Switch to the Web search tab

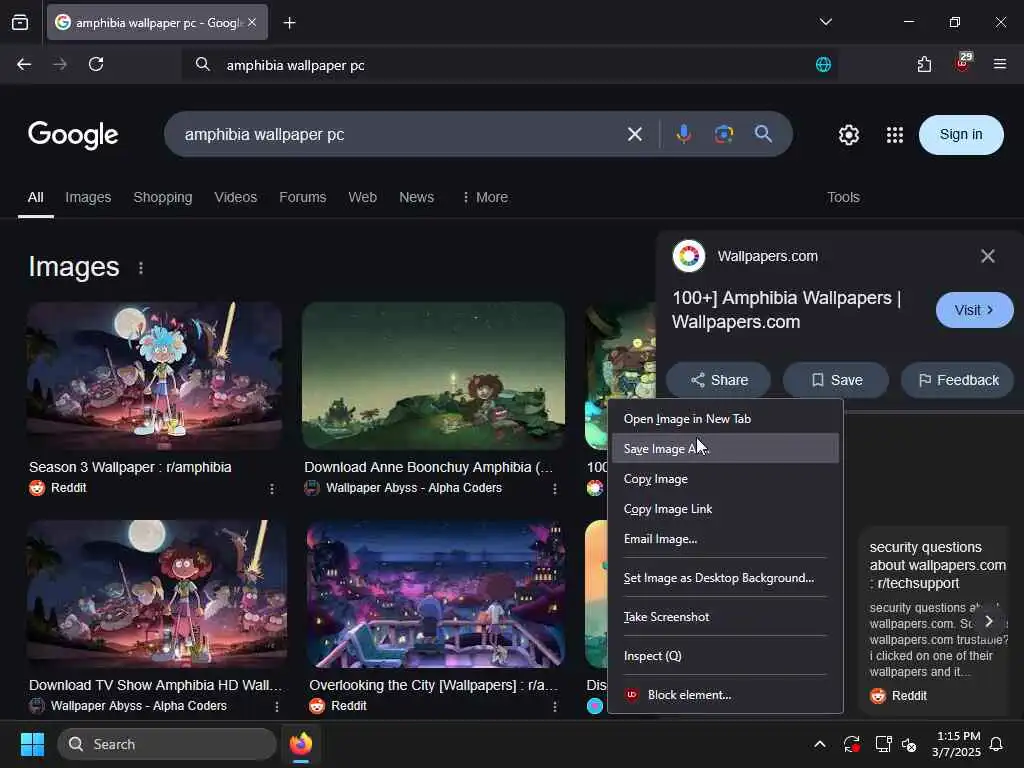pos(362,197)
